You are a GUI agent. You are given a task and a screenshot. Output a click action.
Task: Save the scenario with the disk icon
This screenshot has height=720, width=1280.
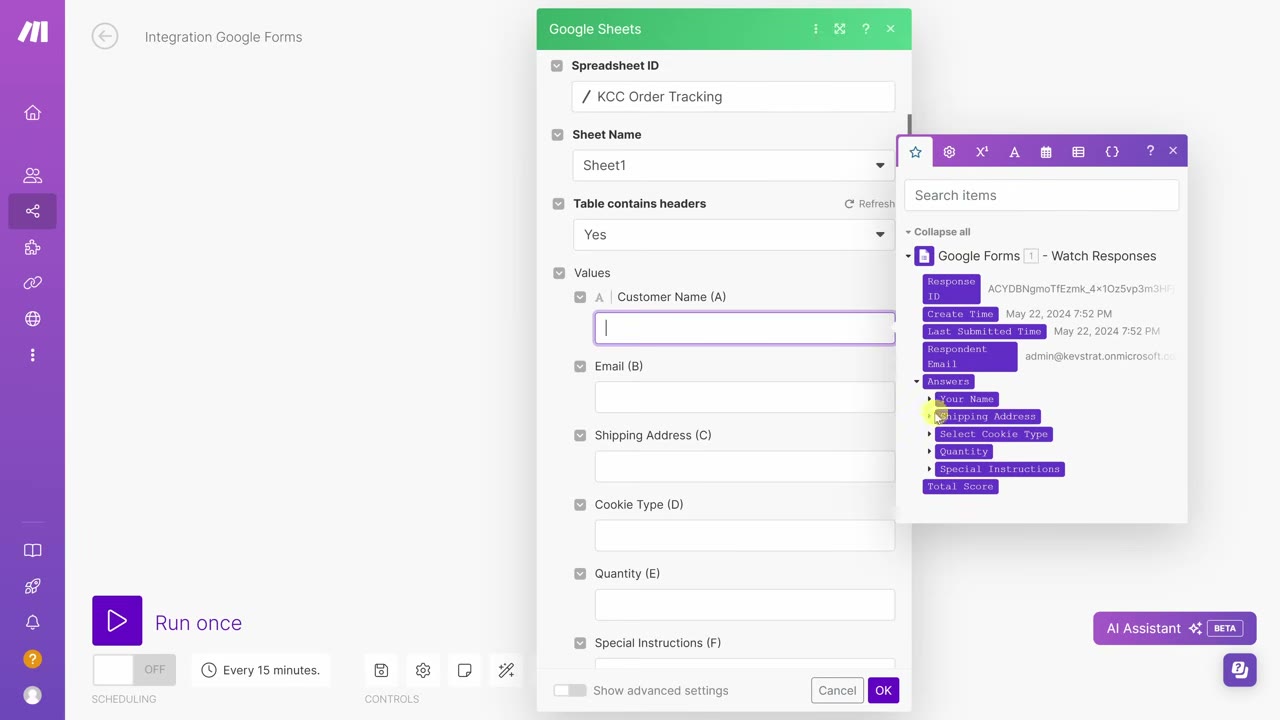pos(381,670)
